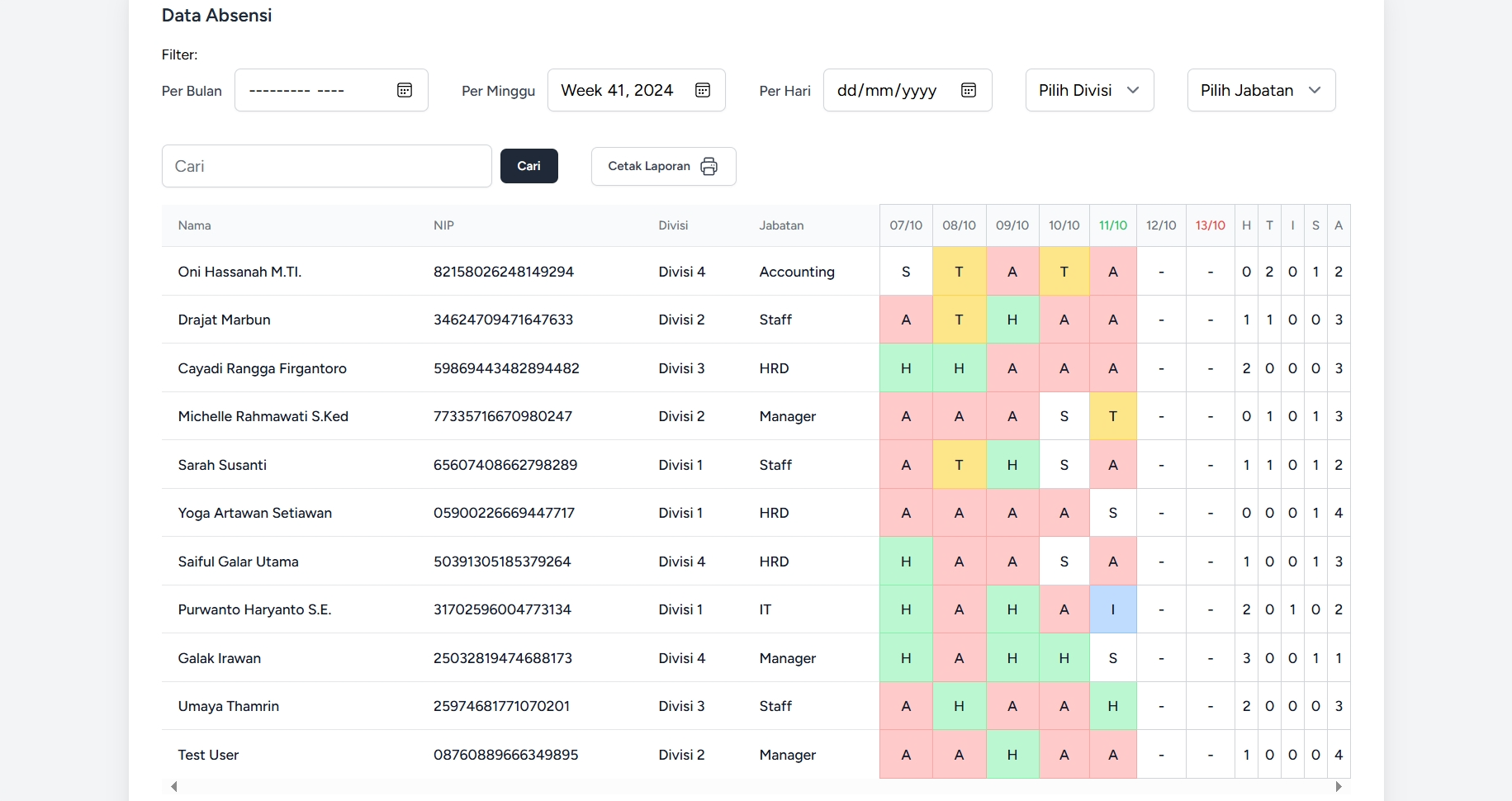Viewport: 1512px width, 801px height.
Task: Focus the Cari search text box
Action: click(326, 166)
